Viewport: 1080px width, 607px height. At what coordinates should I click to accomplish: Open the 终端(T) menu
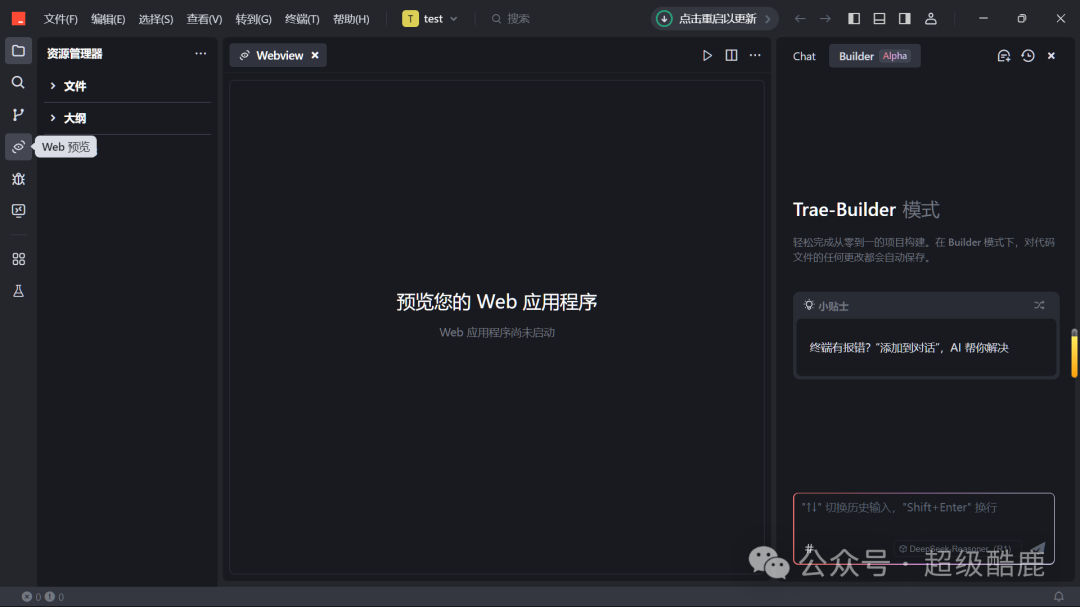pyautogui.click(x=302, y=19)
